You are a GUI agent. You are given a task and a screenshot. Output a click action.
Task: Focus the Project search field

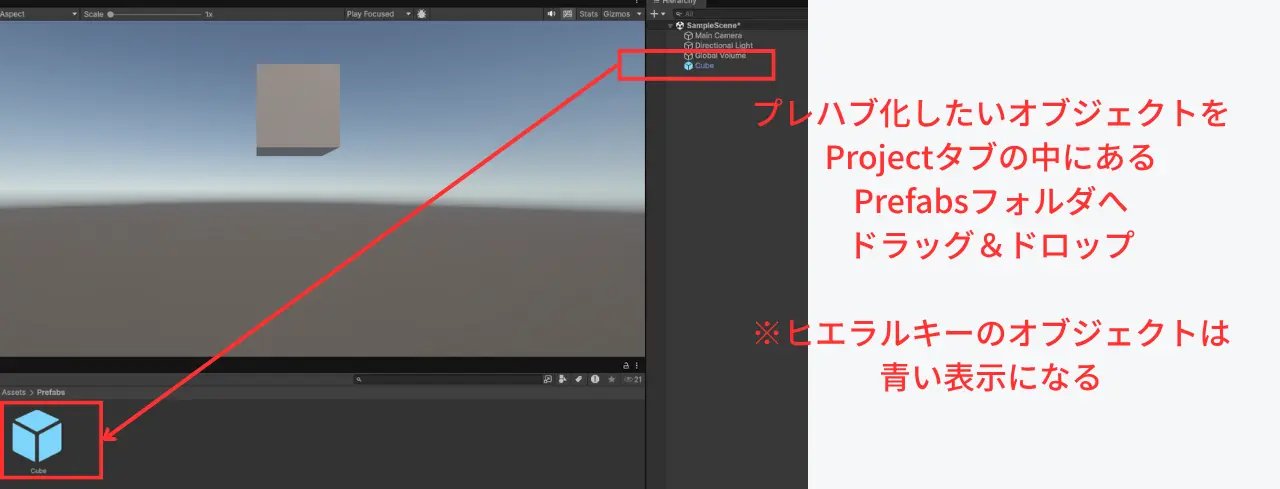point(446,380)
